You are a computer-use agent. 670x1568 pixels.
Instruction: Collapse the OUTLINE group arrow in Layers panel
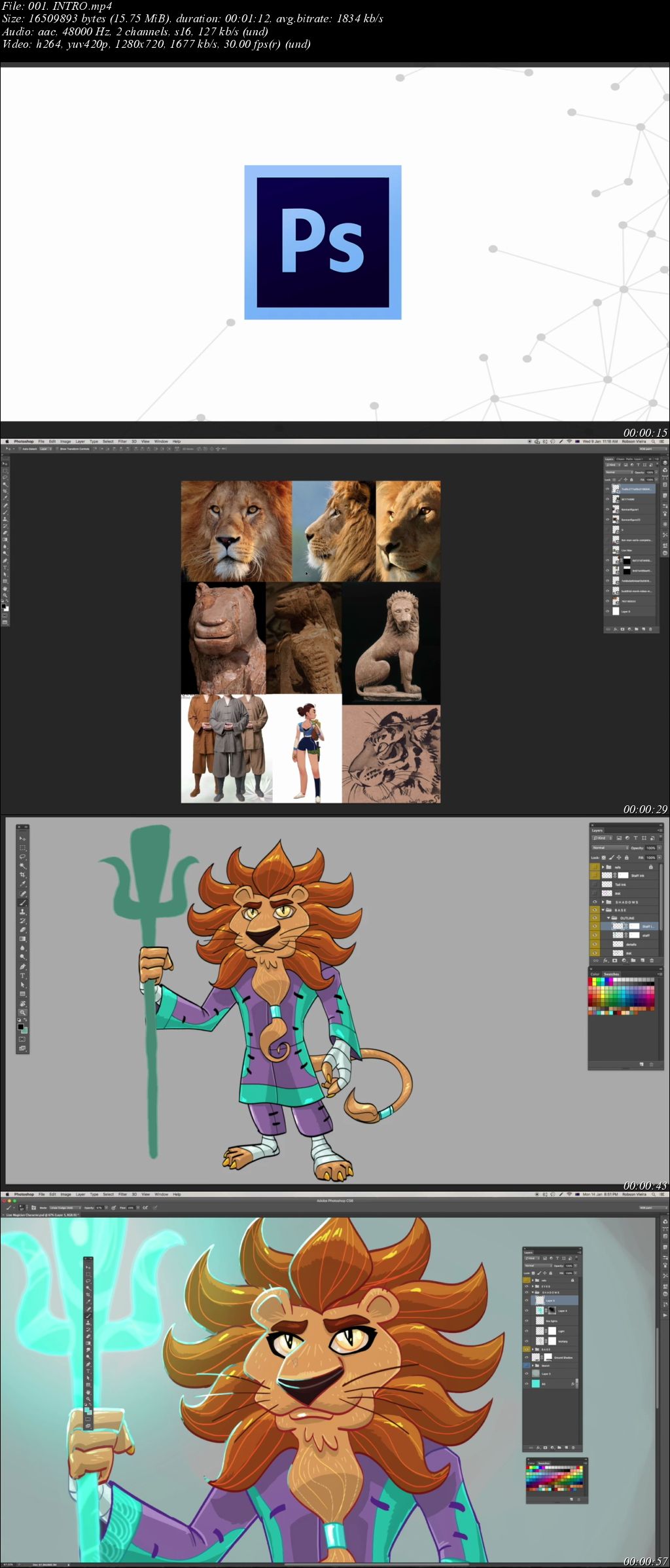coord(608,918)
